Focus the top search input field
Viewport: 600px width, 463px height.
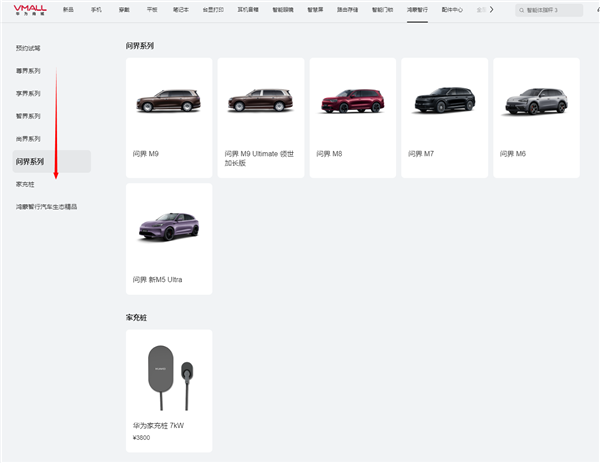[x=549, y=10]
